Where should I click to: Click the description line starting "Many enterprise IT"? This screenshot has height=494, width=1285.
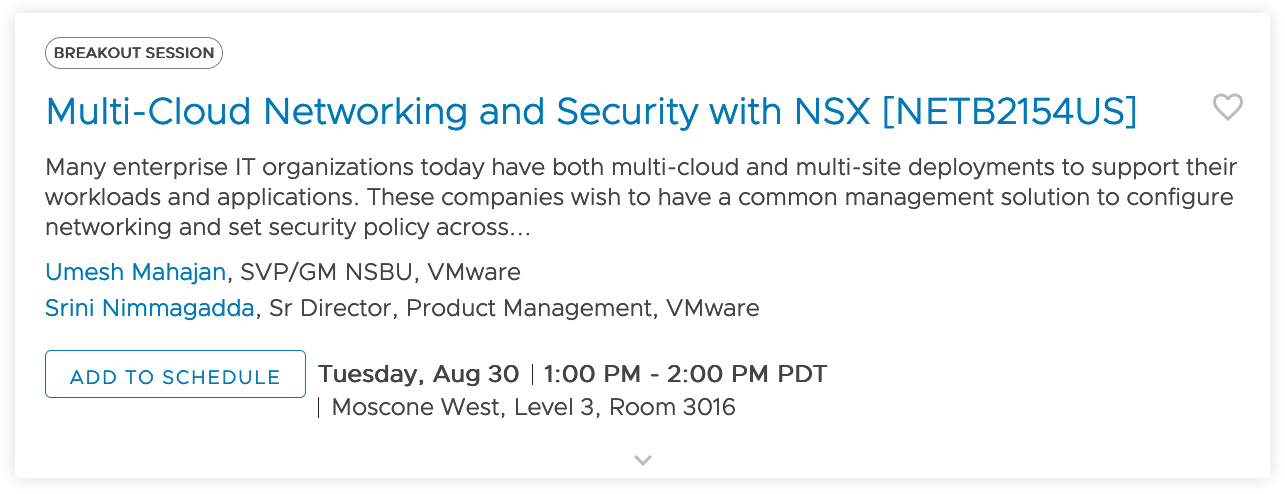coord(640,167)
